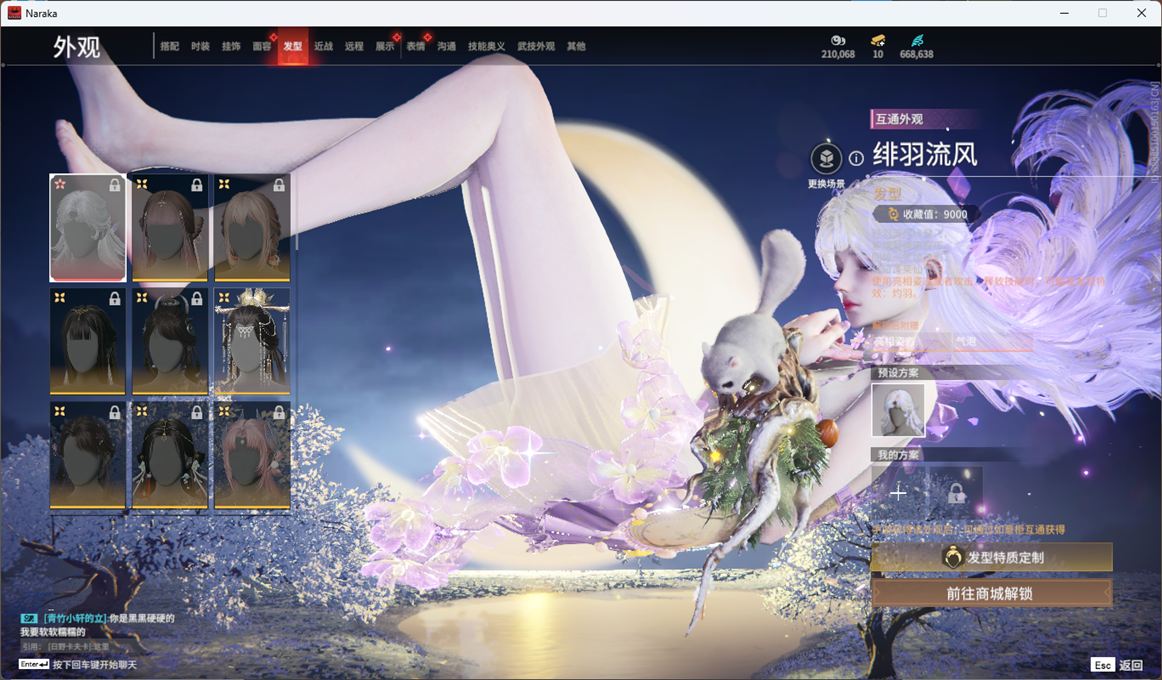Switch to the 时装 outfit tab
Viewport: 1162px width, 680px height.
pyautogui.click(x=200, y=47)
